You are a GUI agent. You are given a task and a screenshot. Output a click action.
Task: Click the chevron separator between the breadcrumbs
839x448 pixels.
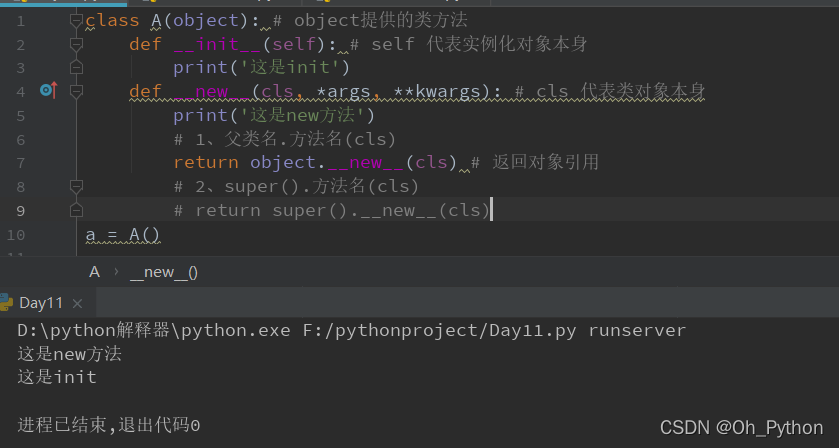coord(116,272)
